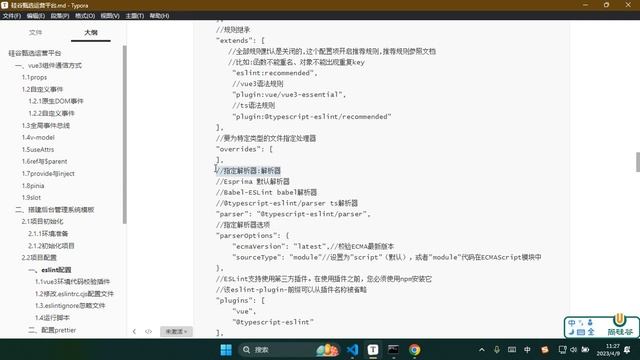Click the "overrides": [ code line
Image resolution: width=640 pixels, height=360 pixels.
244,149
